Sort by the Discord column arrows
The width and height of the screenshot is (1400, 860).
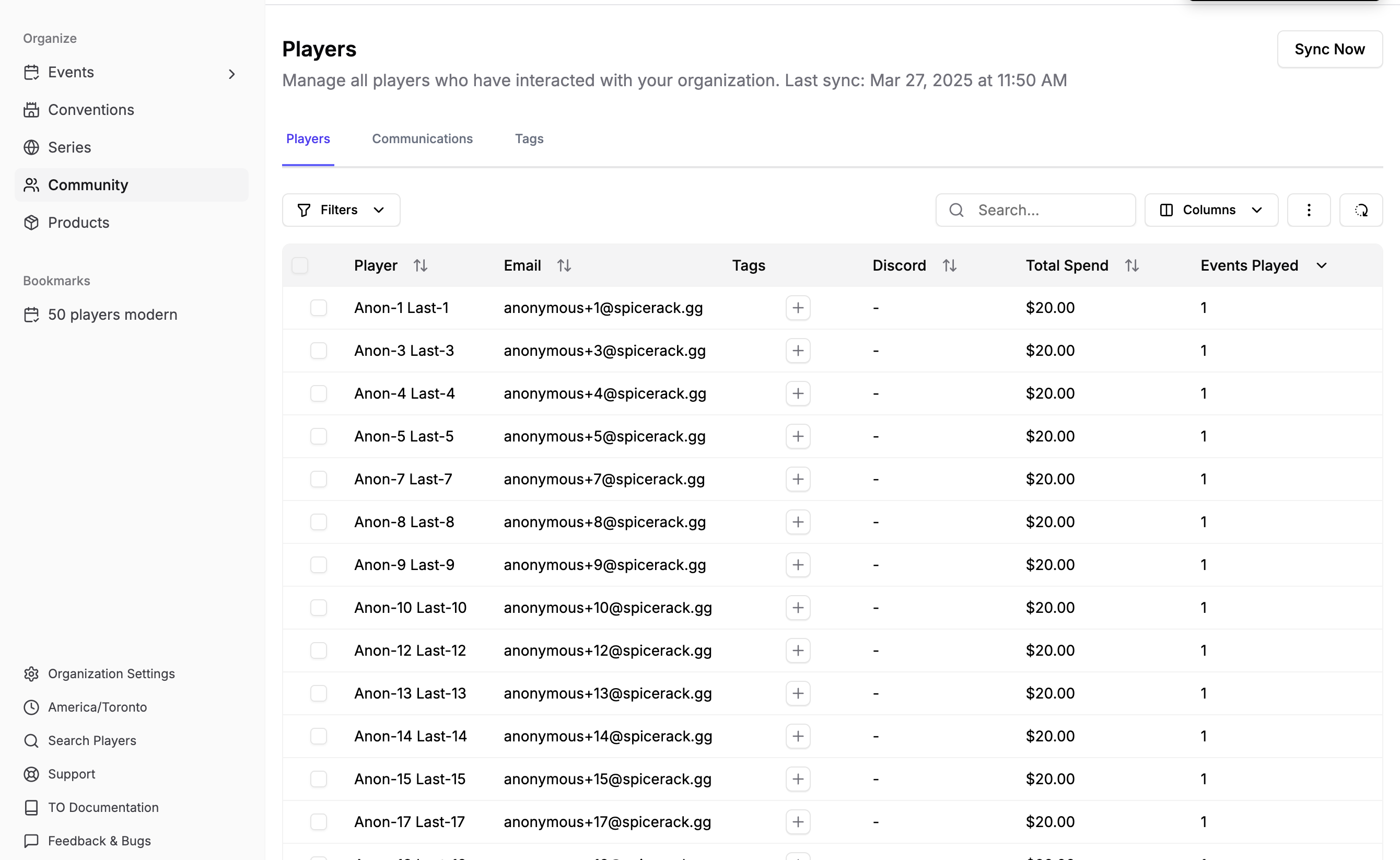[949, 265]
